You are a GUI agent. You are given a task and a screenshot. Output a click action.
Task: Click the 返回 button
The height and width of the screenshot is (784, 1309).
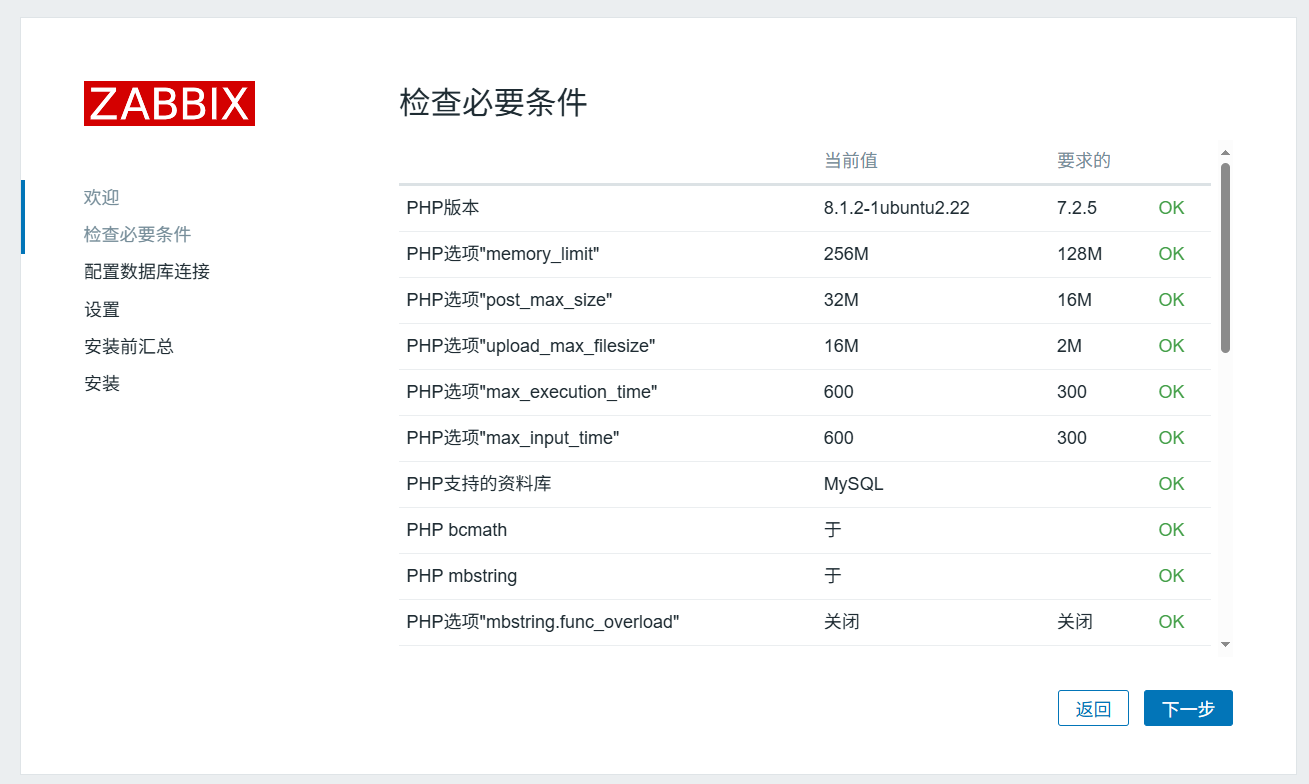pyautogui.click(x=1093, y=708)
